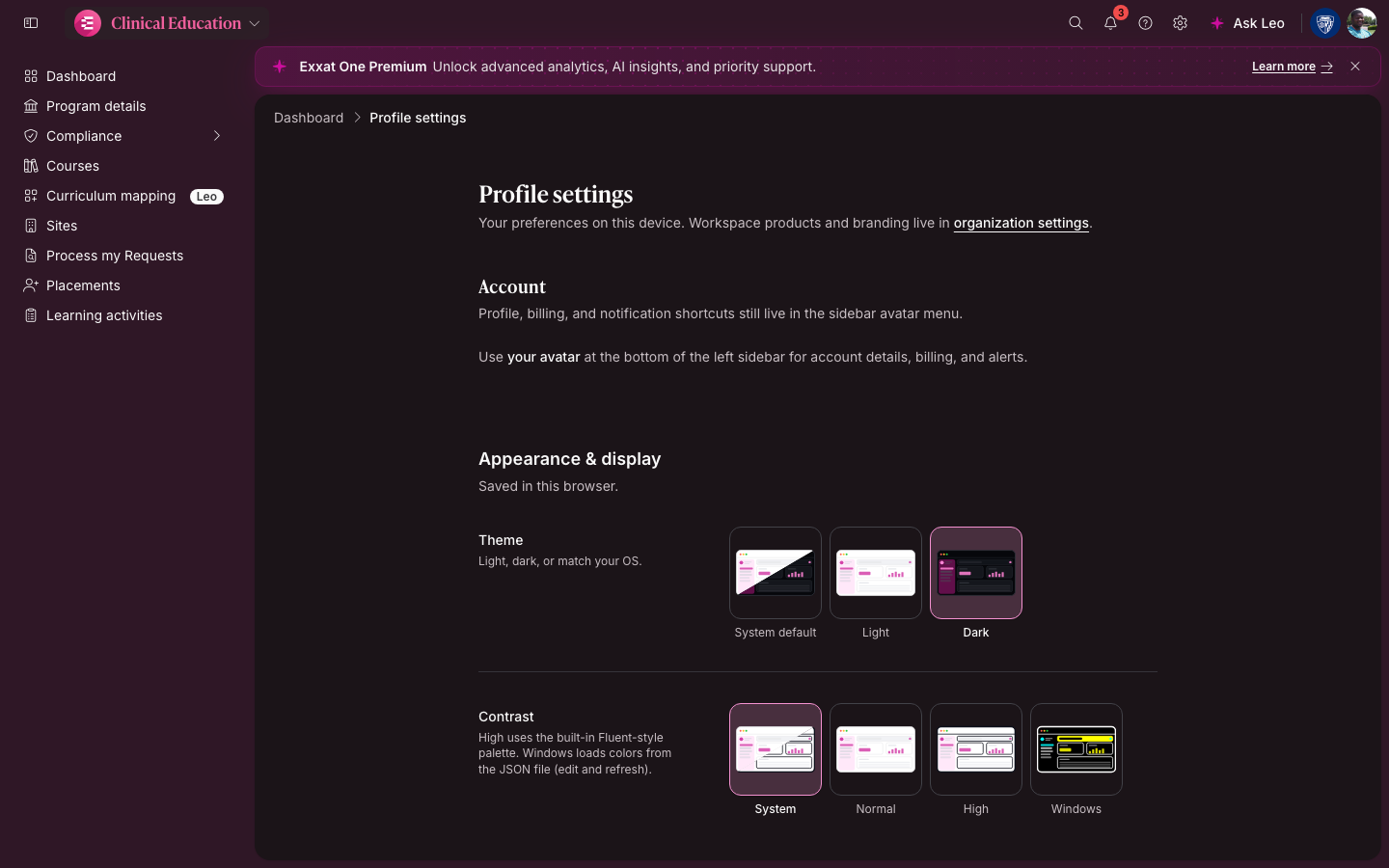The height and width of the screenshot is (868, 1389).
Task: Open Courses in the sidebar
Action: tap(123, 166)
